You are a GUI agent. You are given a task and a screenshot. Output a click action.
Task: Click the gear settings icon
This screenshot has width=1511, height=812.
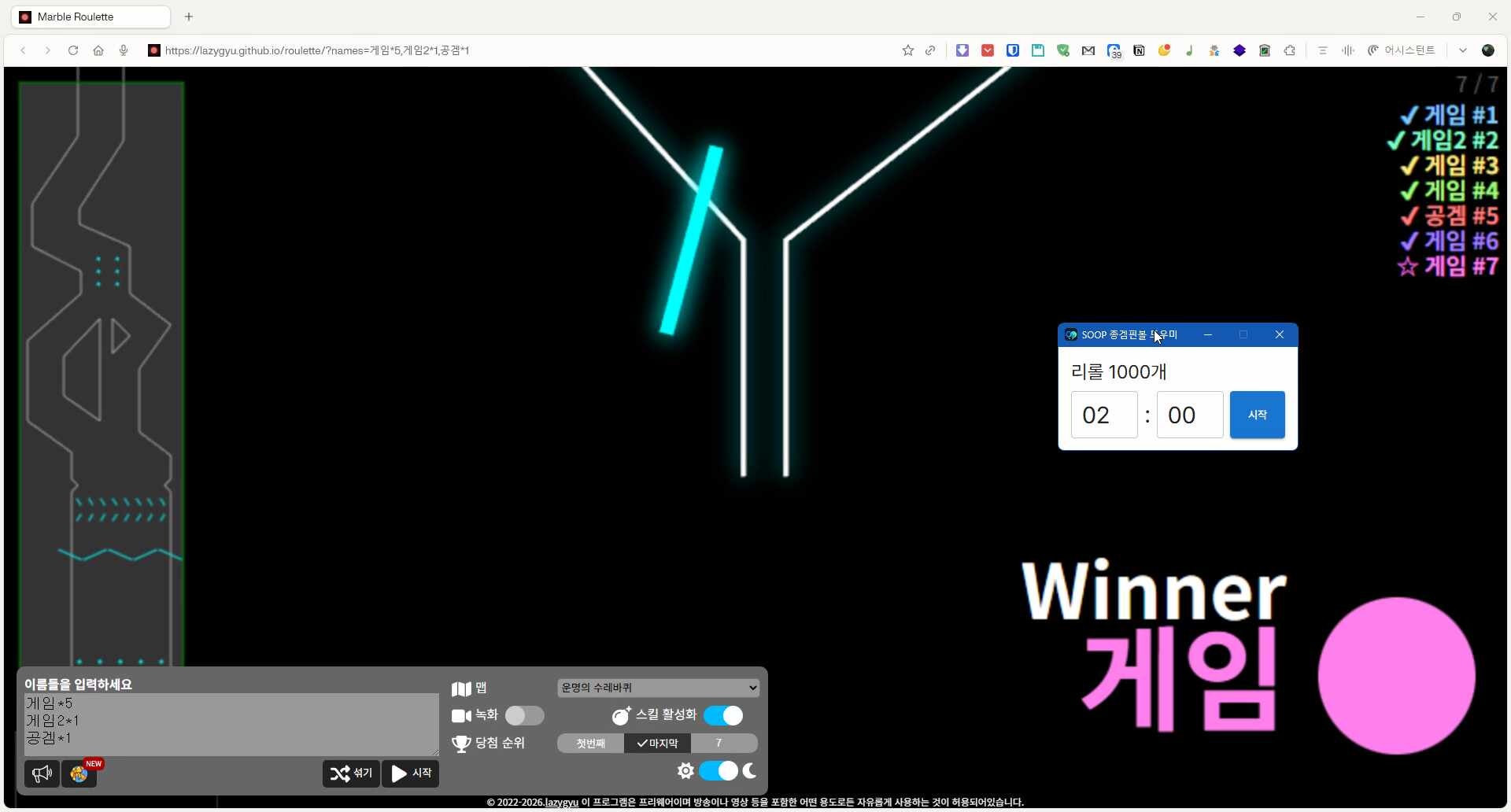pyautogui.click(x=685, y=771)
